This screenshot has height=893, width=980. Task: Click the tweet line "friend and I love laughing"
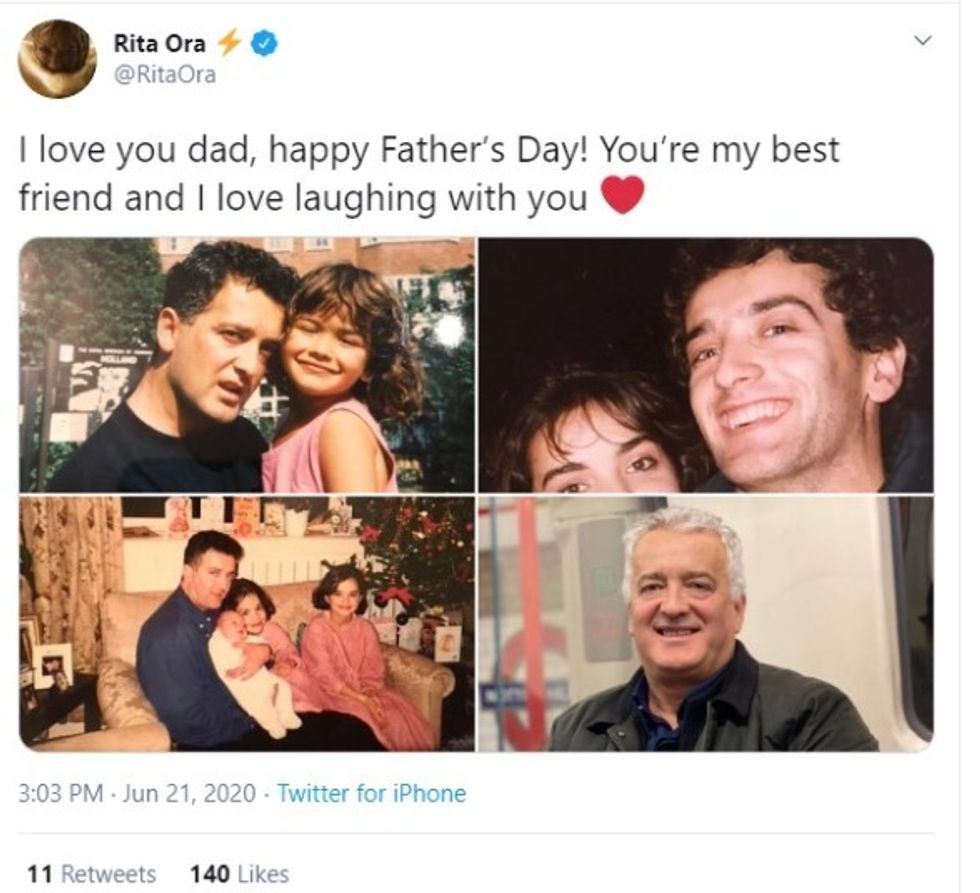[302, 196]
